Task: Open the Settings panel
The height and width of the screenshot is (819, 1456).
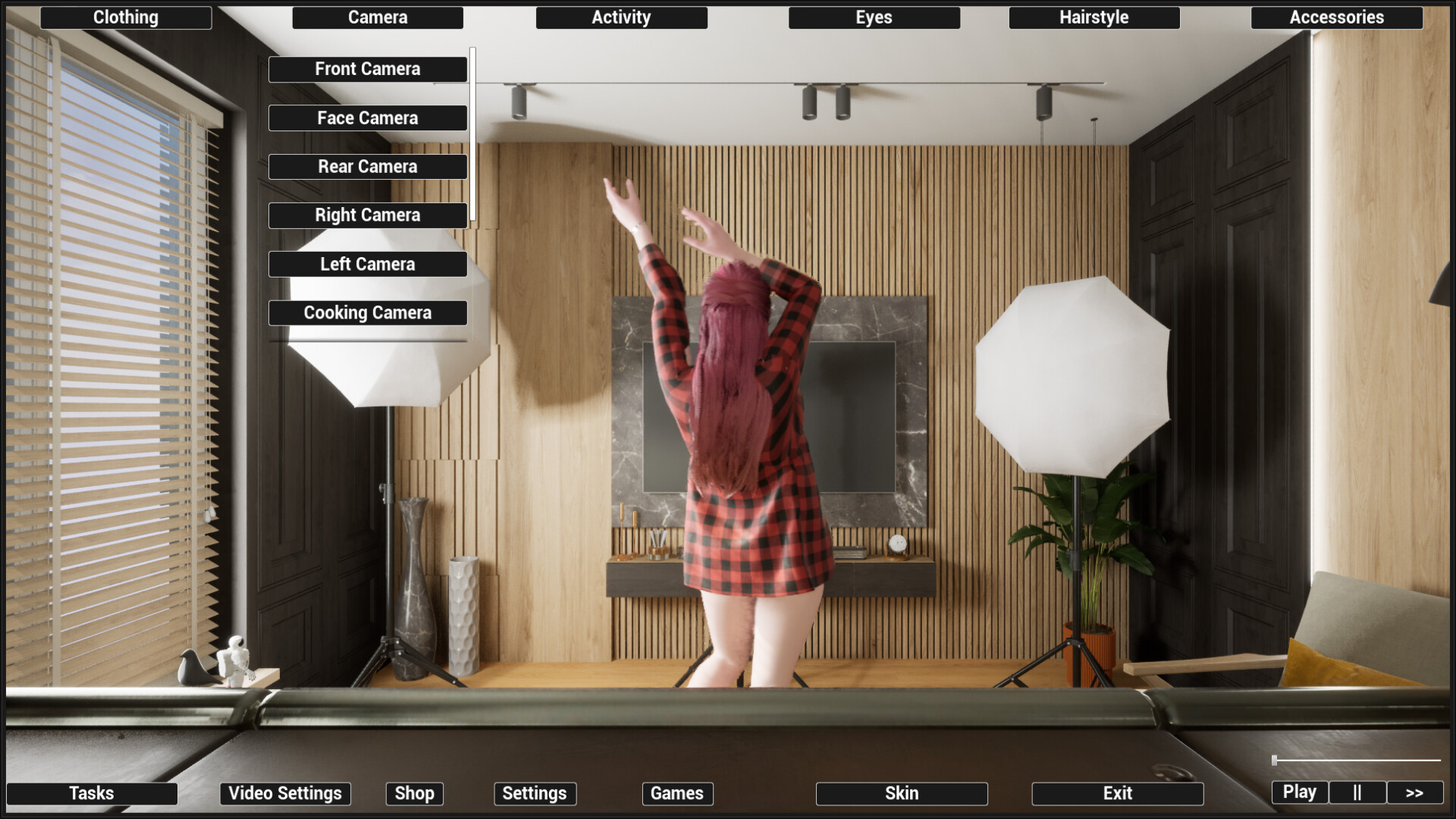Action: pyautogui.click(x=535, y=793)
